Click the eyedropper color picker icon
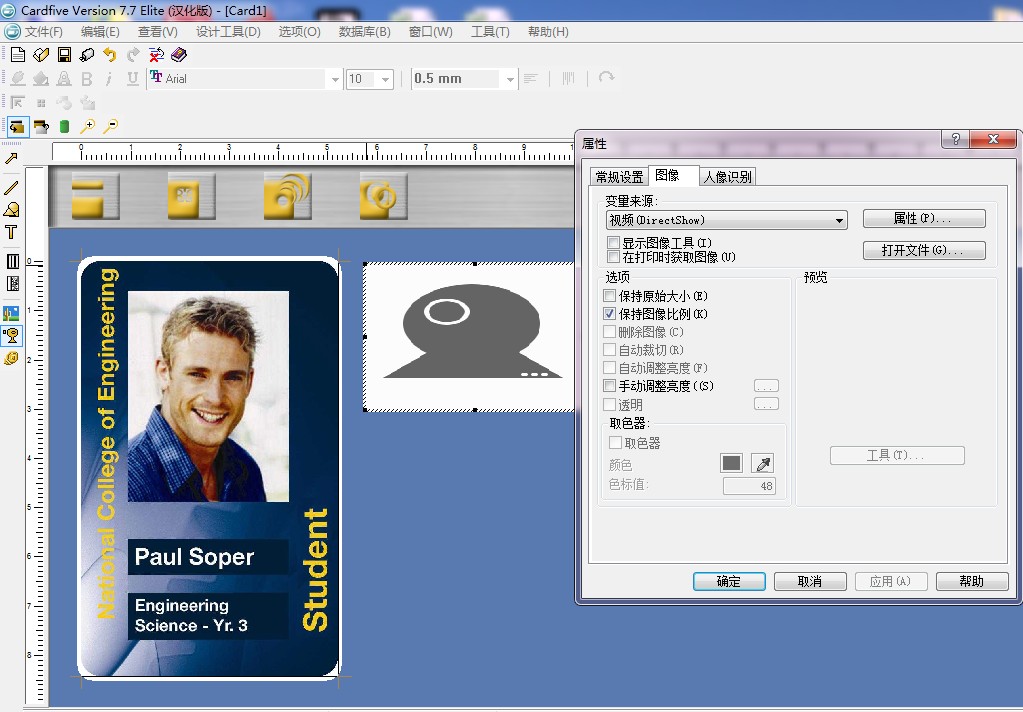This screenshot has width=1023, height=712. click(763, 463)
